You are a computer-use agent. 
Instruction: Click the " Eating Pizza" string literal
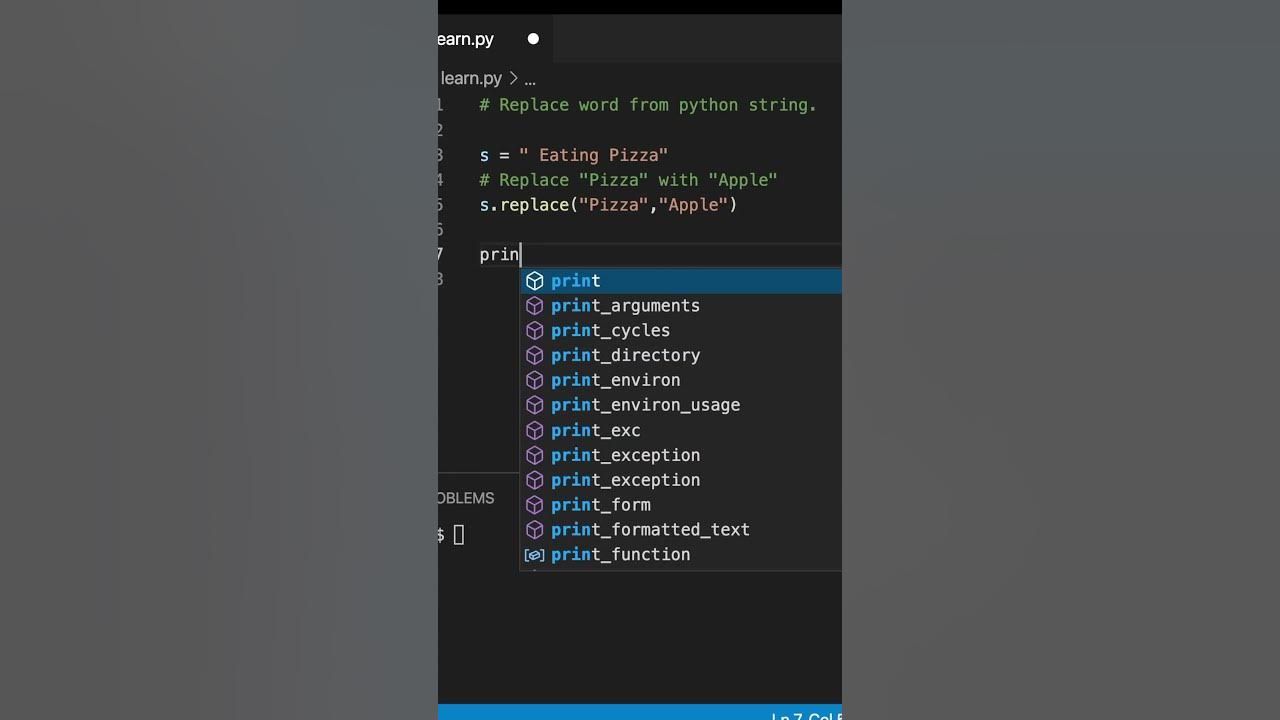(x=593, y=155)
